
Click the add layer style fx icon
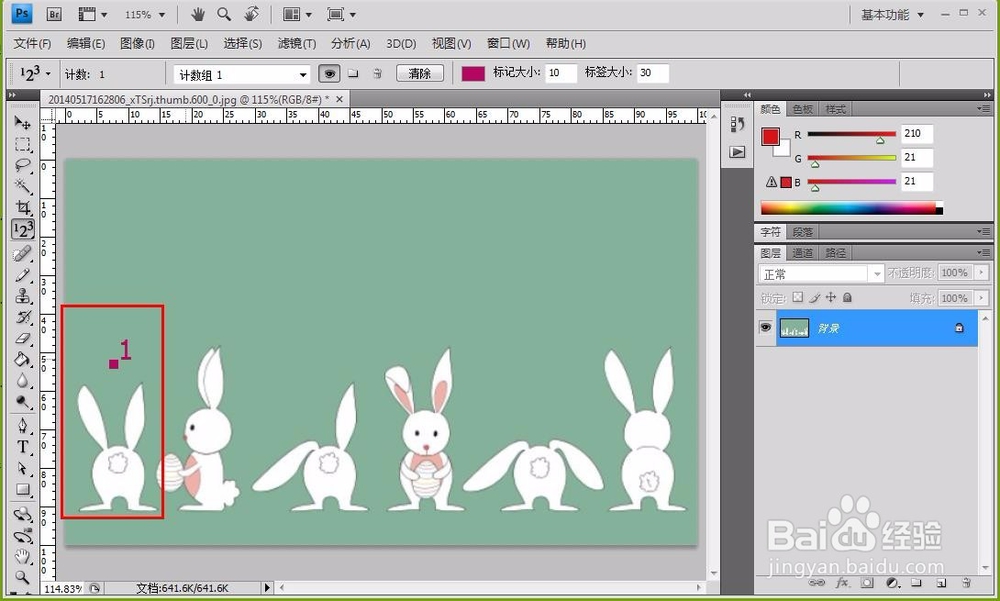[x=842, y=582]
